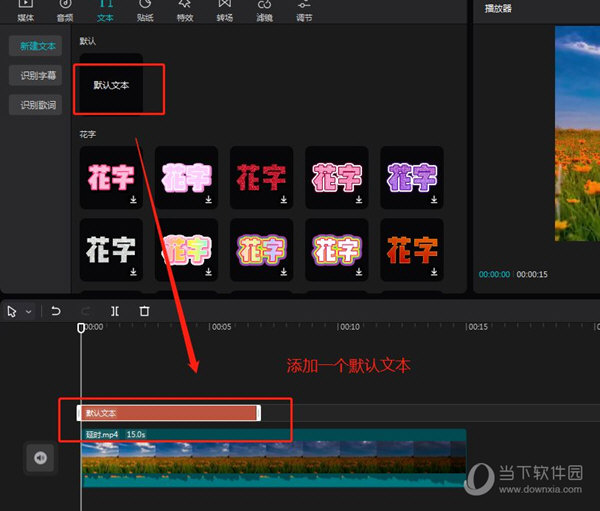Expand the selection tool dropdown arrow

(x=29, y=312)
